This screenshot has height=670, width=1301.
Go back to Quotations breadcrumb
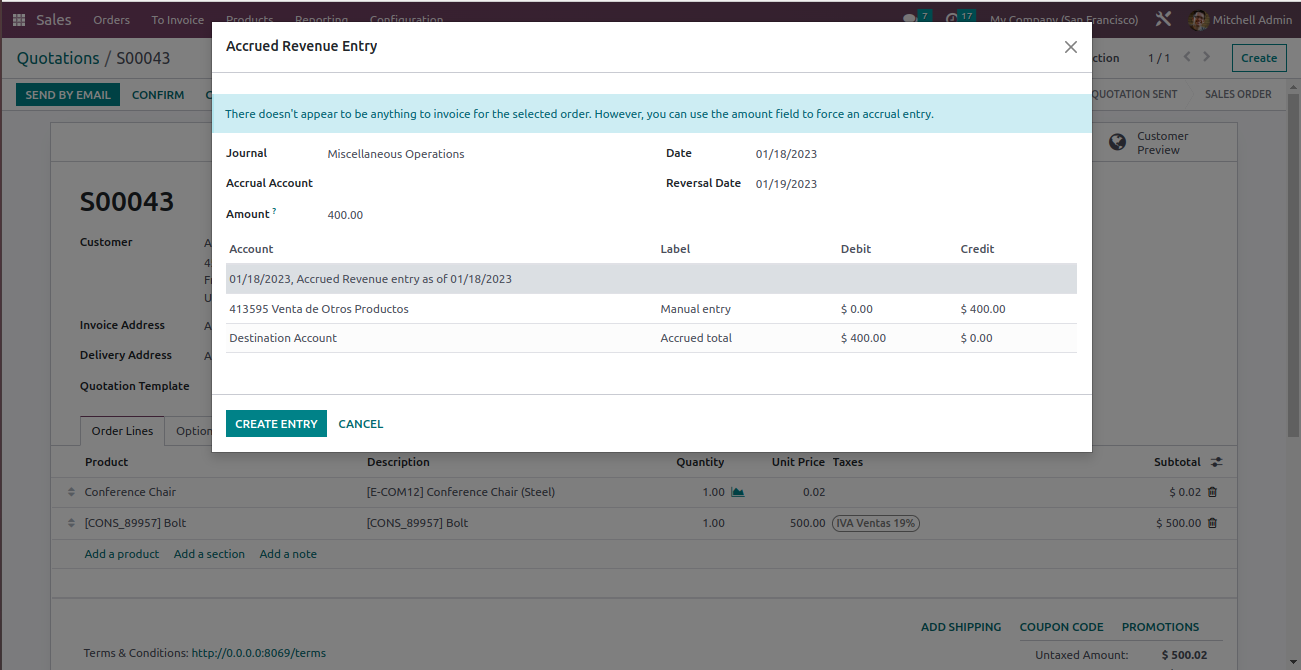point(58,58)
